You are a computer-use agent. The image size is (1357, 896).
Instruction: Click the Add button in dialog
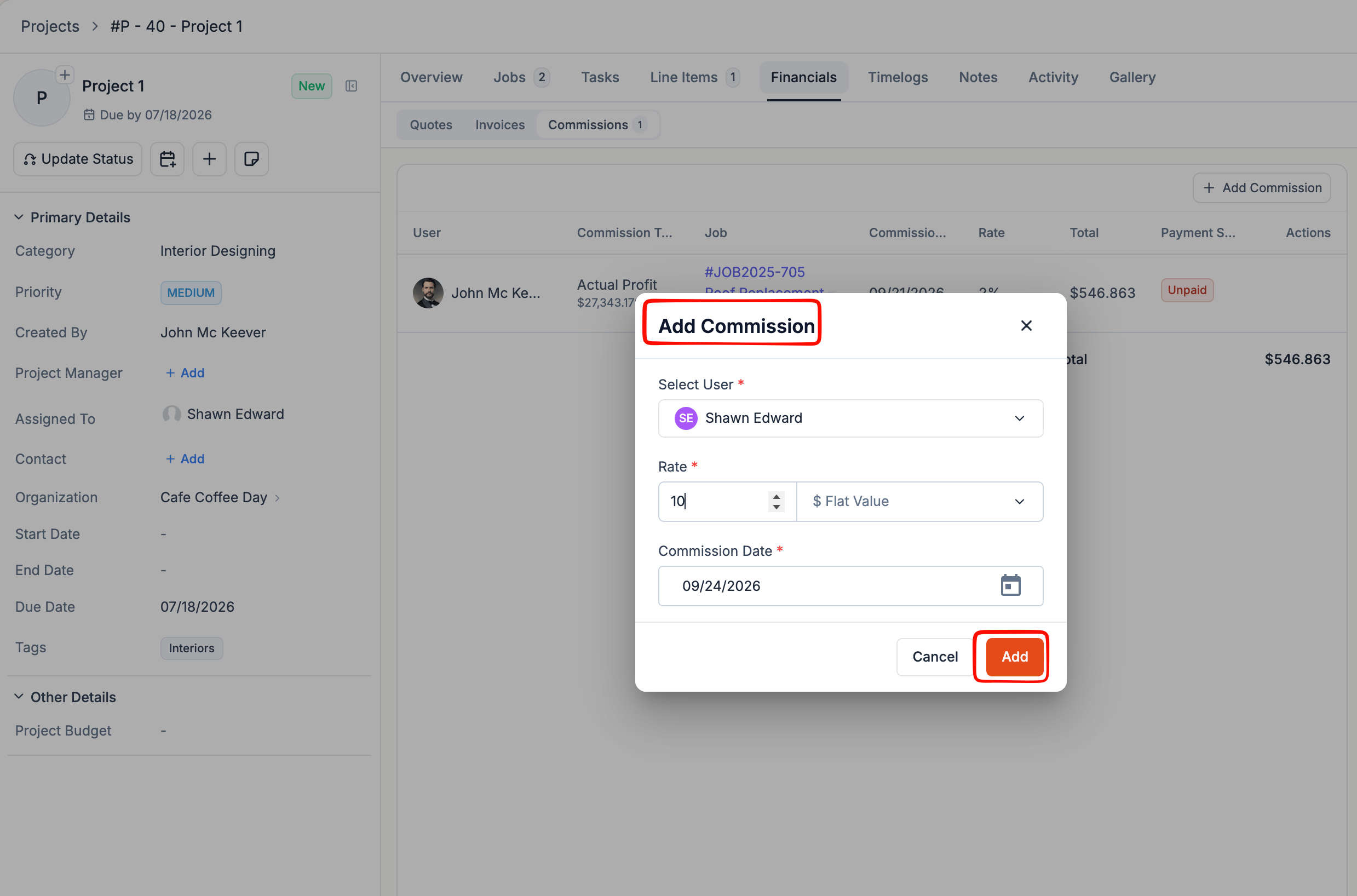point(1014,657)
